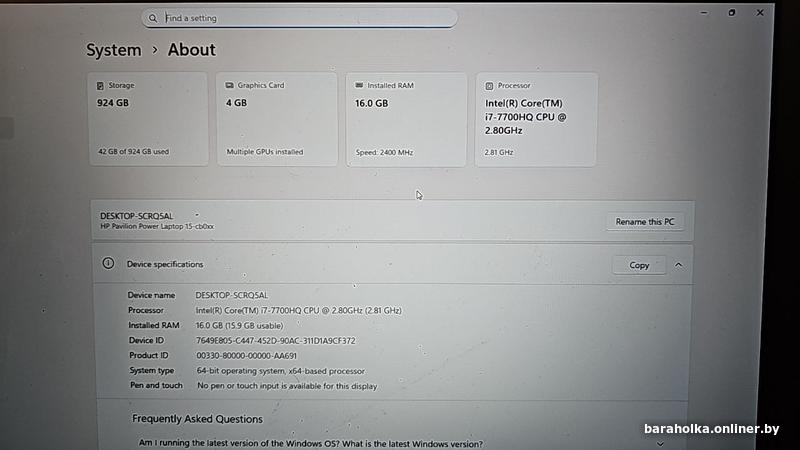Click the Device name label
This screenshot has height=450, width=800.
click(x=151, y=295)
